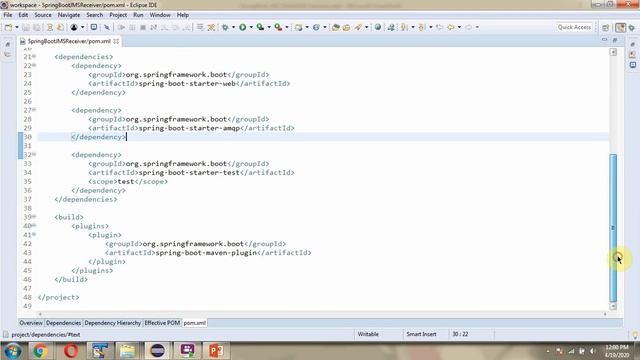Click Smart Insert in status bar

pyautogui.click(x=421, y=334)
